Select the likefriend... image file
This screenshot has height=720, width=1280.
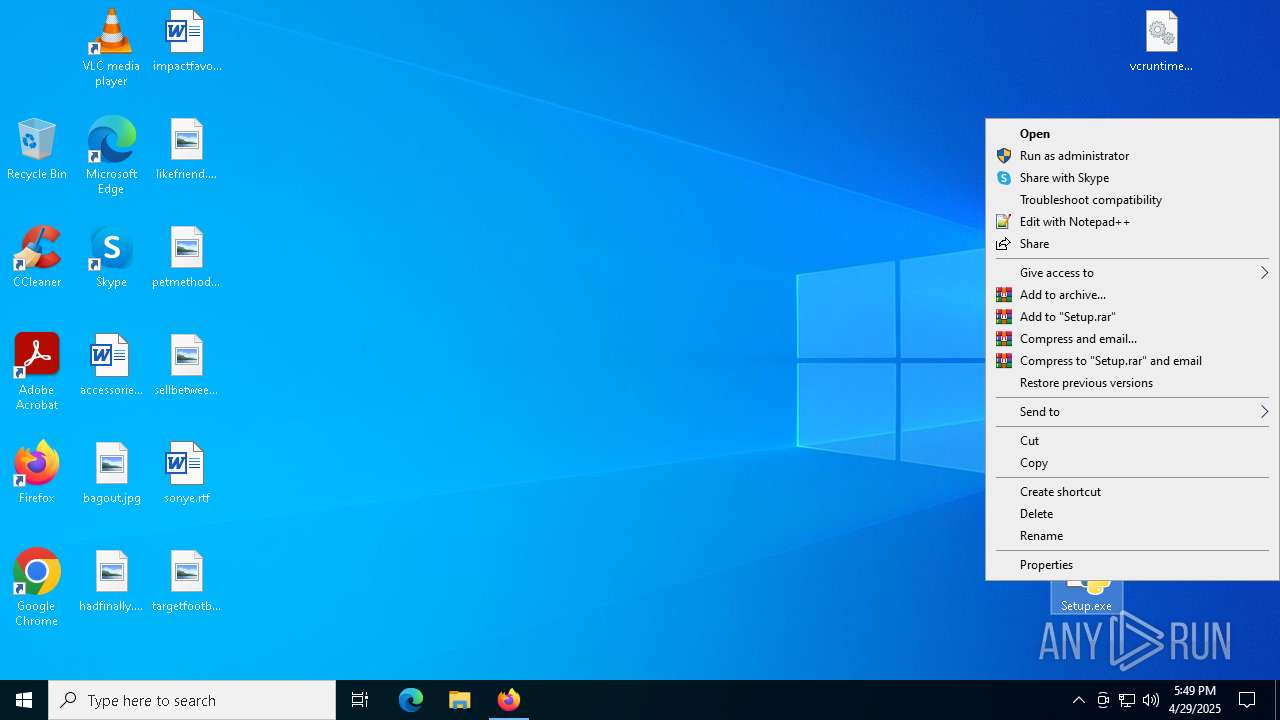tap(187, 149)
